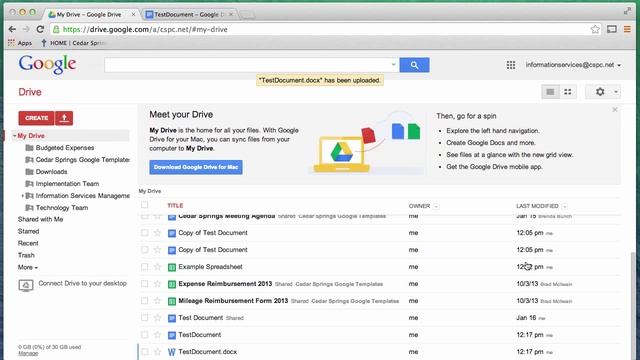This screenshot has width=640, height=360.
Task: Star the Expense Reimbursement 2013 file
Action: pyautogui.click(x=158, y=284)
